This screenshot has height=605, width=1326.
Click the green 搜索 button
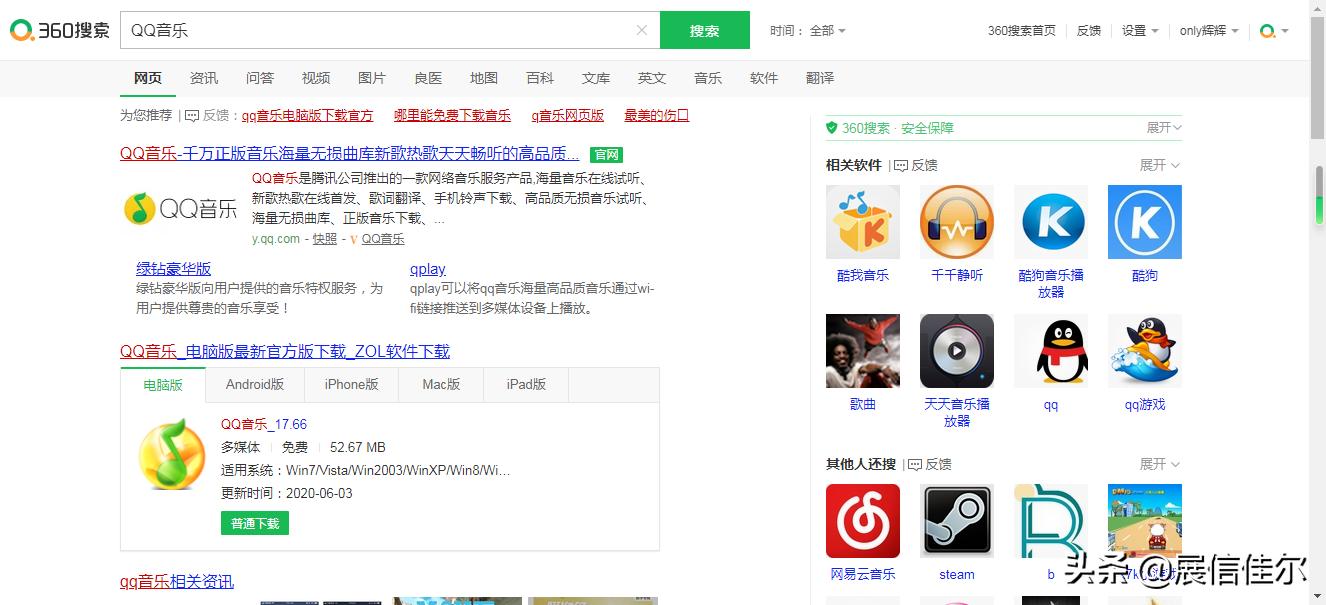(x=704, y=30)
